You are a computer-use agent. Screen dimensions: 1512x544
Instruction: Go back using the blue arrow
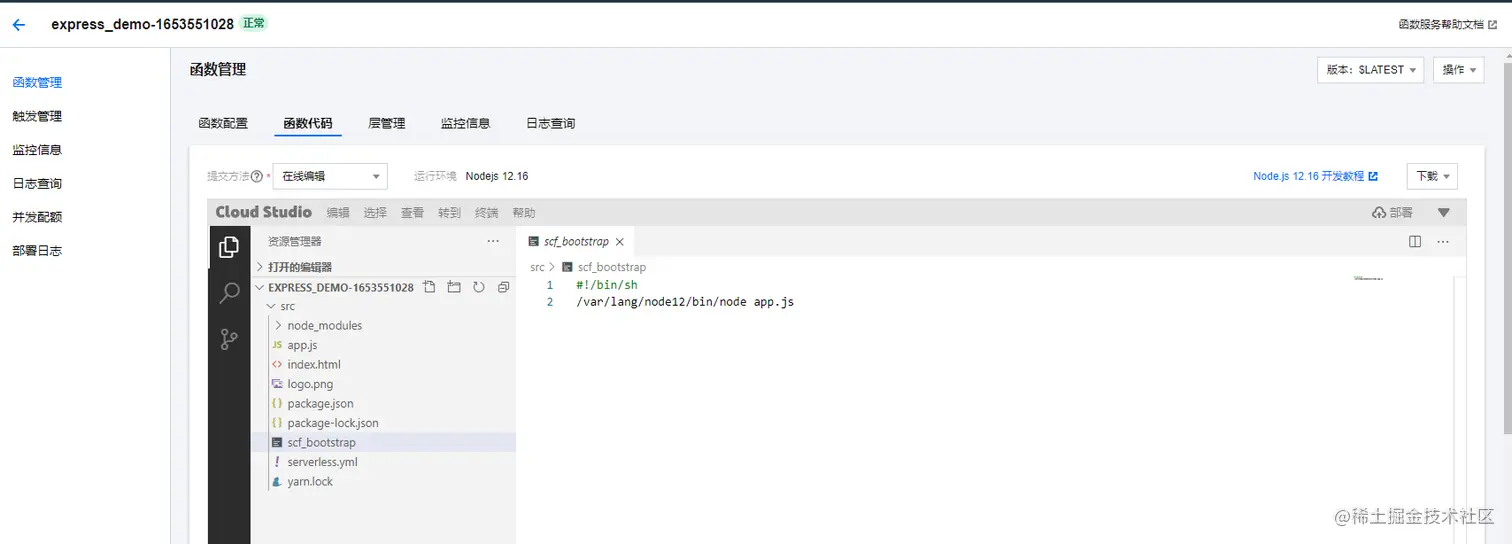click(x=18, y=25)
